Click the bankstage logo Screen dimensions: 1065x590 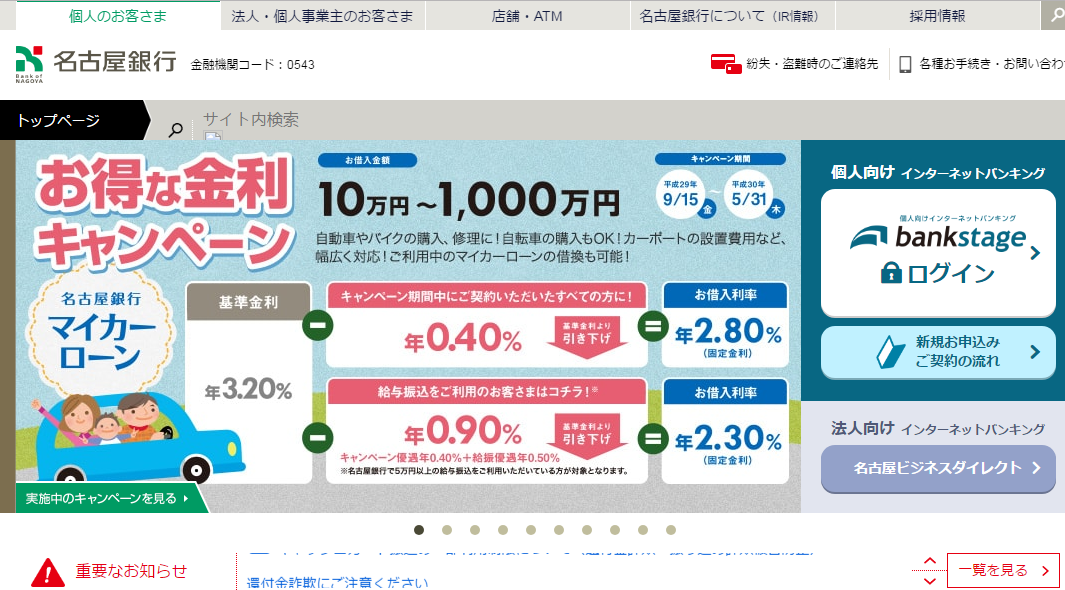tap(939, 234)
